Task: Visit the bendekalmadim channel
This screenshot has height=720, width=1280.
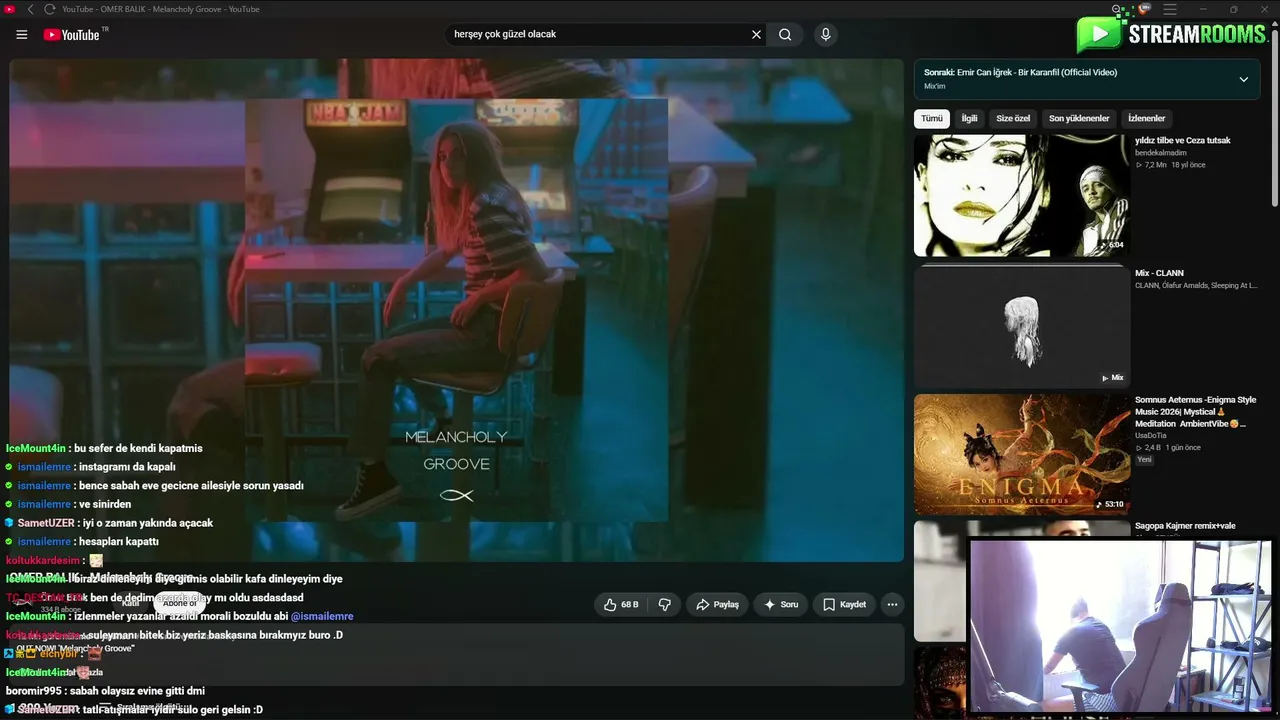Action: 1161,153
